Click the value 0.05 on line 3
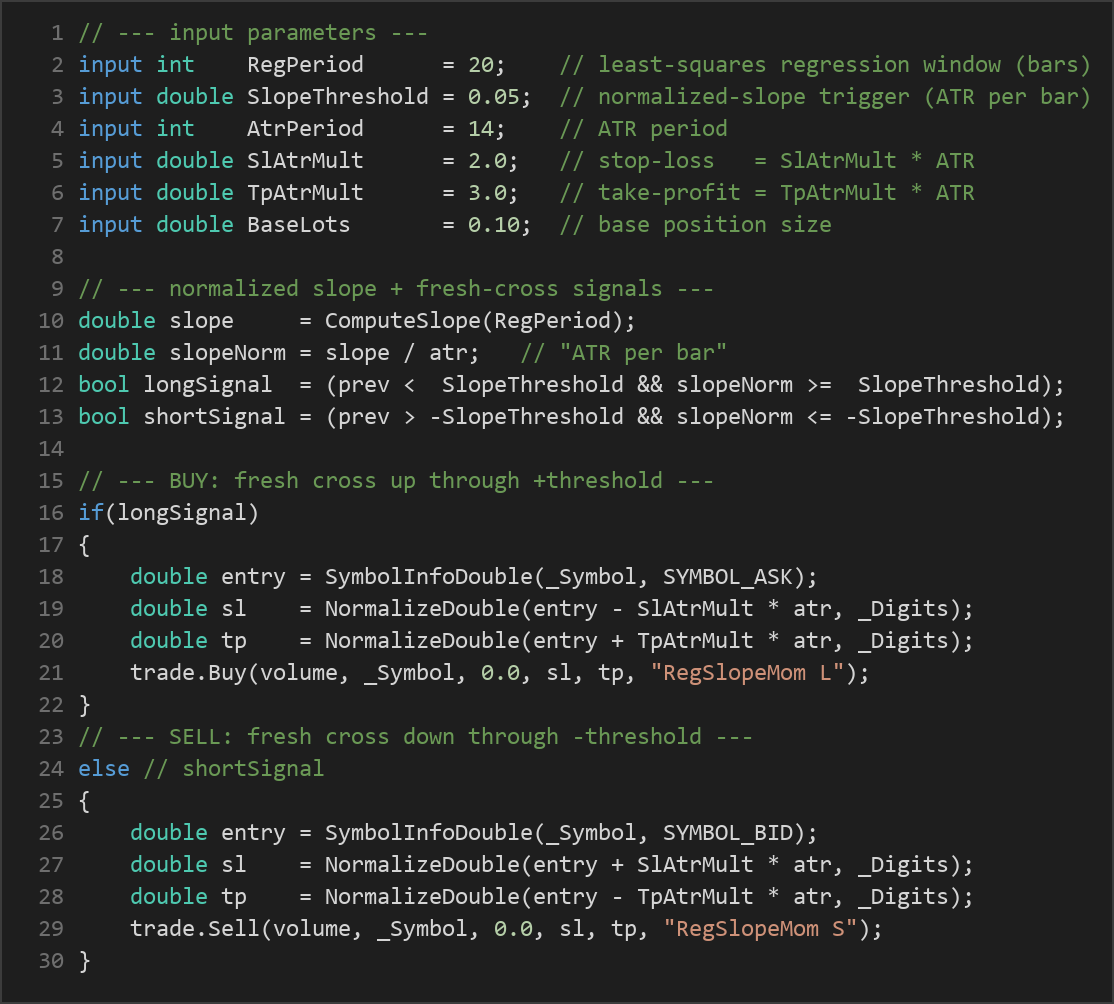1114x1004 pixels. (494, 97)
